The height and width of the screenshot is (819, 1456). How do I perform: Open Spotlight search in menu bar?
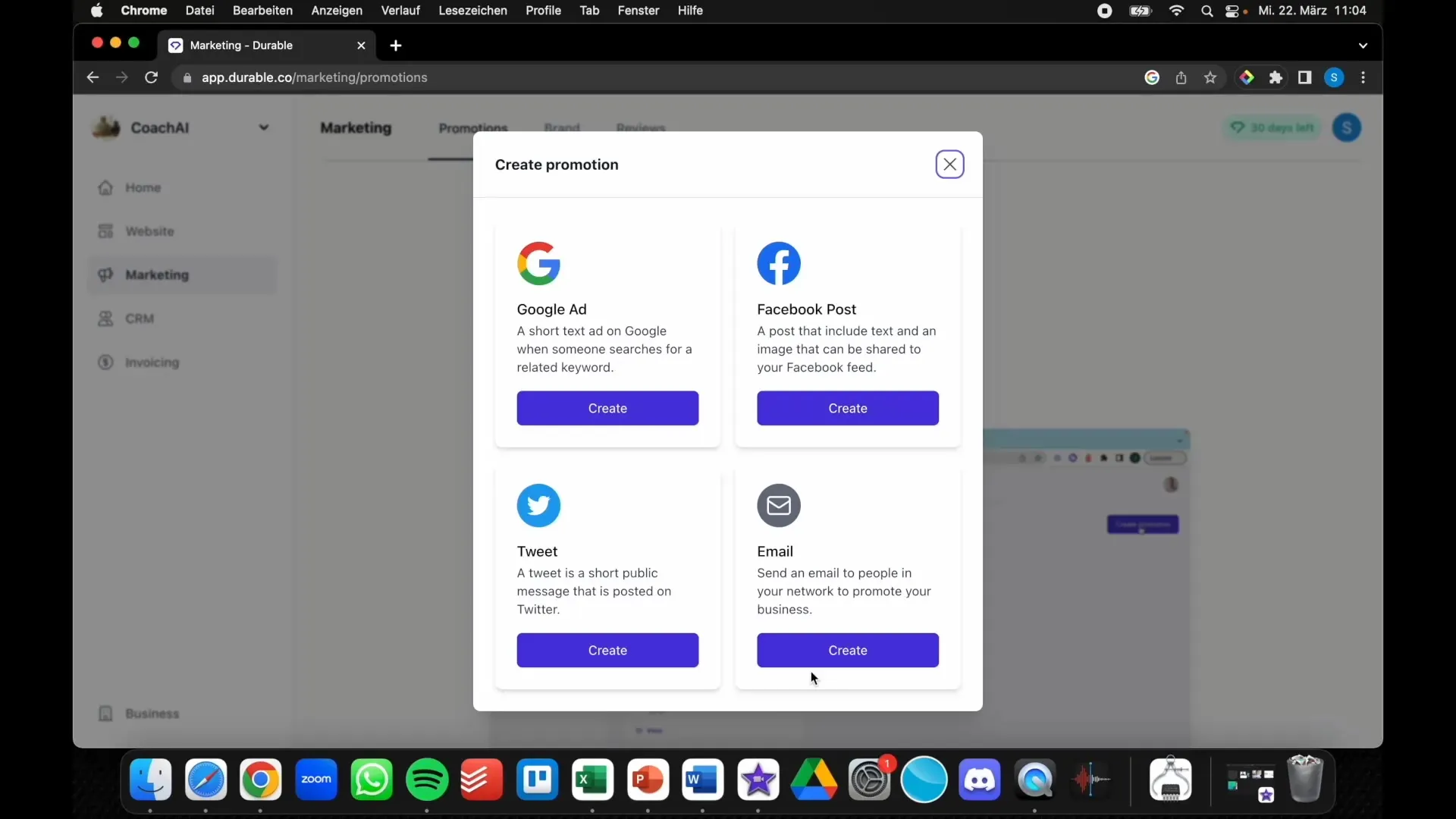1207,11
